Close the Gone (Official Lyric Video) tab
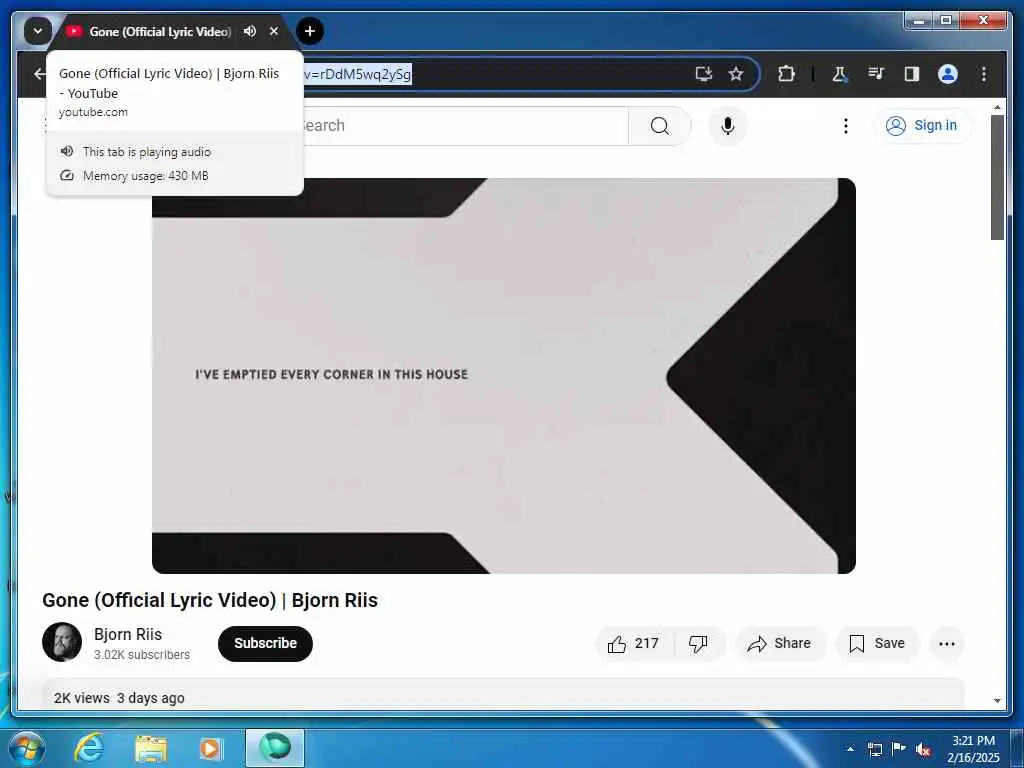The height and width of the screenshot is (768, 1024). pyautogui.click(x=274, y=31)
